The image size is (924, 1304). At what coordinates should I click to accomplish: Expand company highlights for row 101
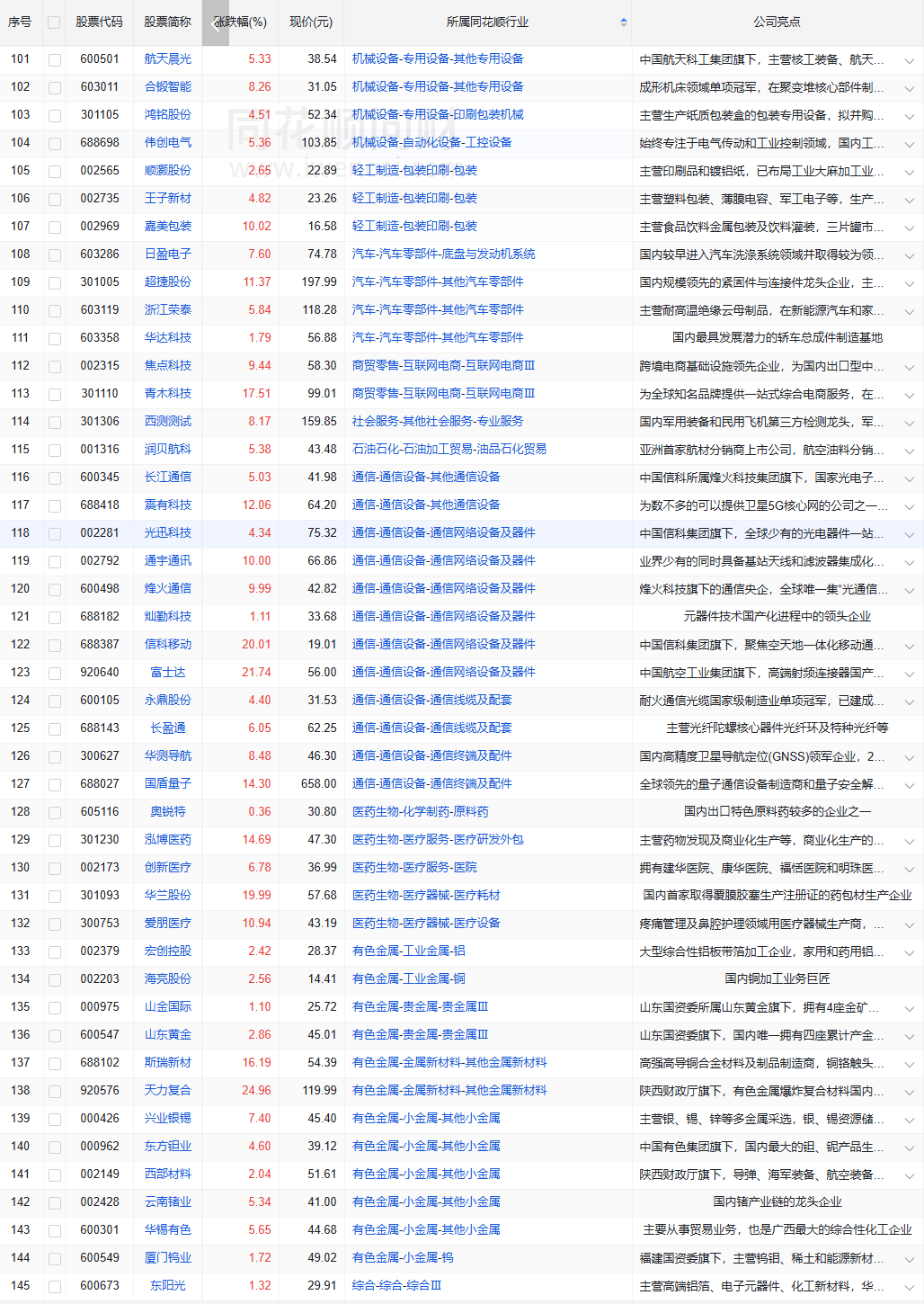909,60
